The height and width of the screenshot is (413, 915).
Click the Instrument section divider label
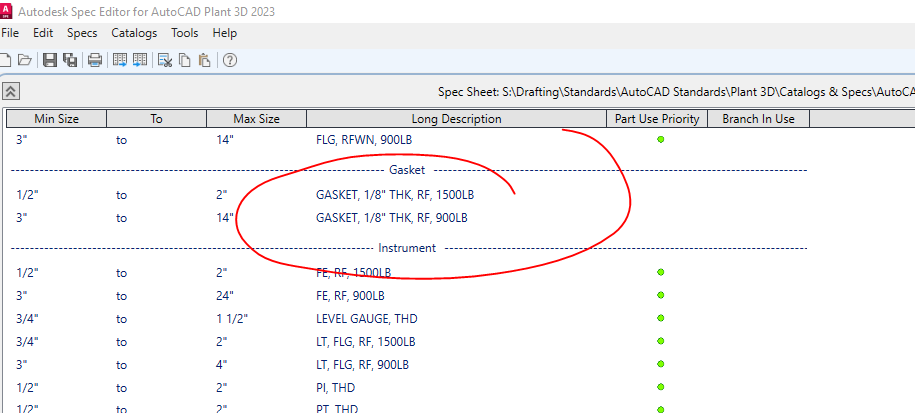(x=407, y=248)
